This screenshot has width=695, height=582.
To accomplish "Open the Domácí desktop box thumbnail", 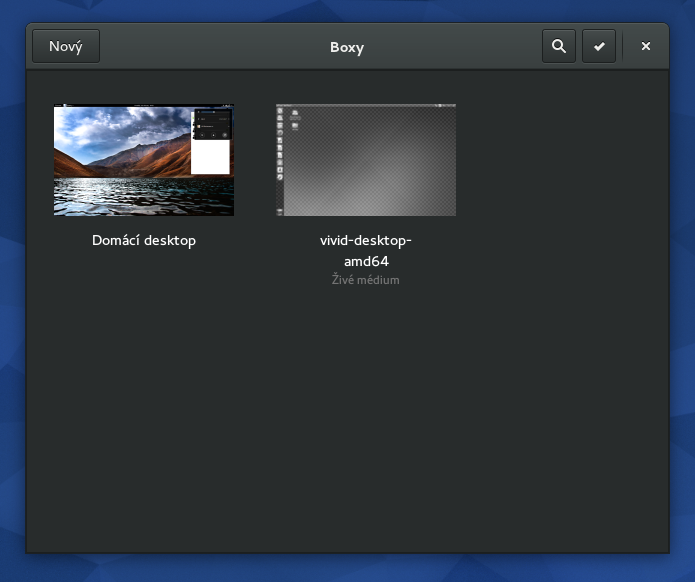I will pos(143,160).
